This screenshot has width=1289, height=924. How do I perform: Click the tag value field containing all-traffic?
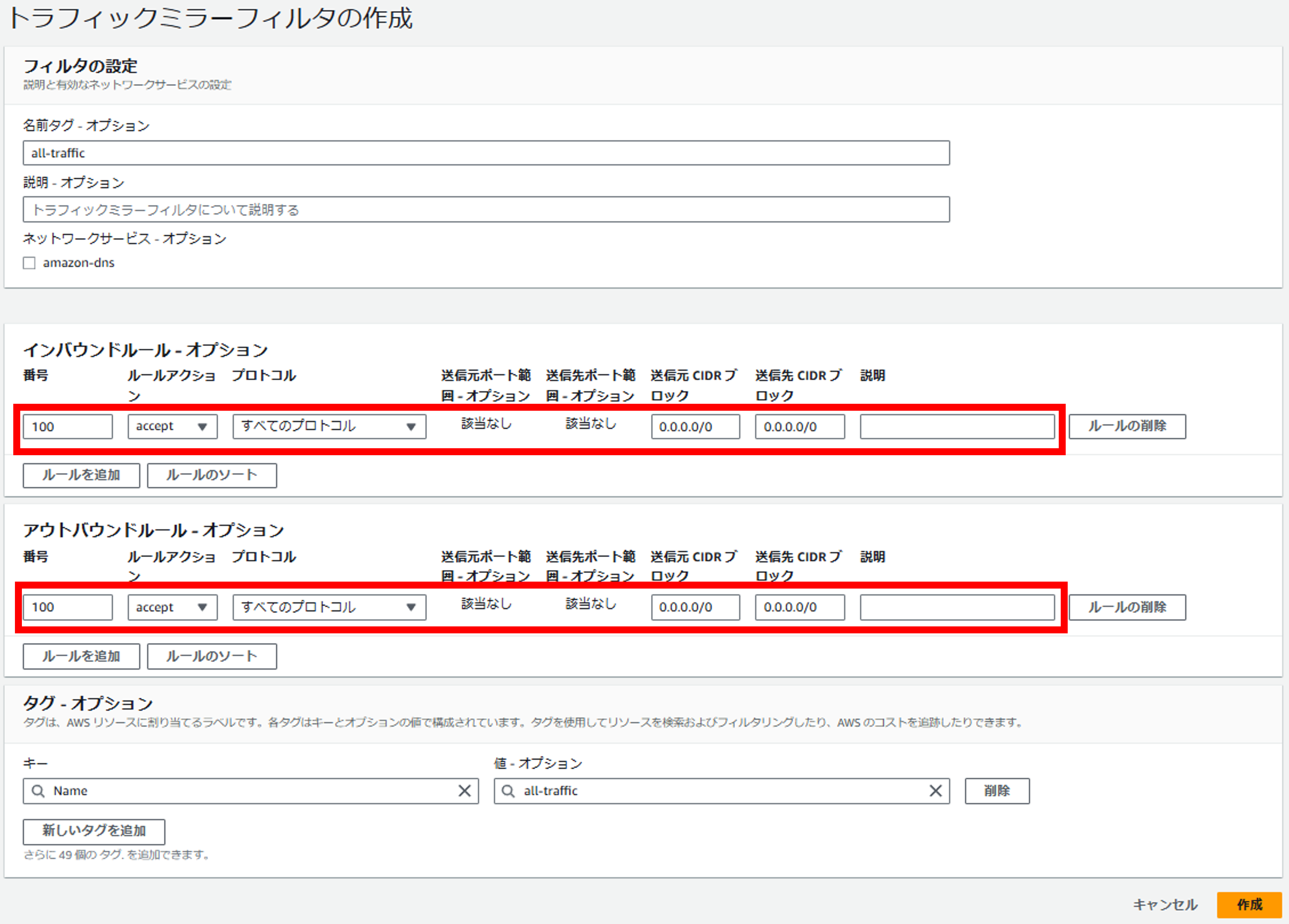(x=722, y=791)
